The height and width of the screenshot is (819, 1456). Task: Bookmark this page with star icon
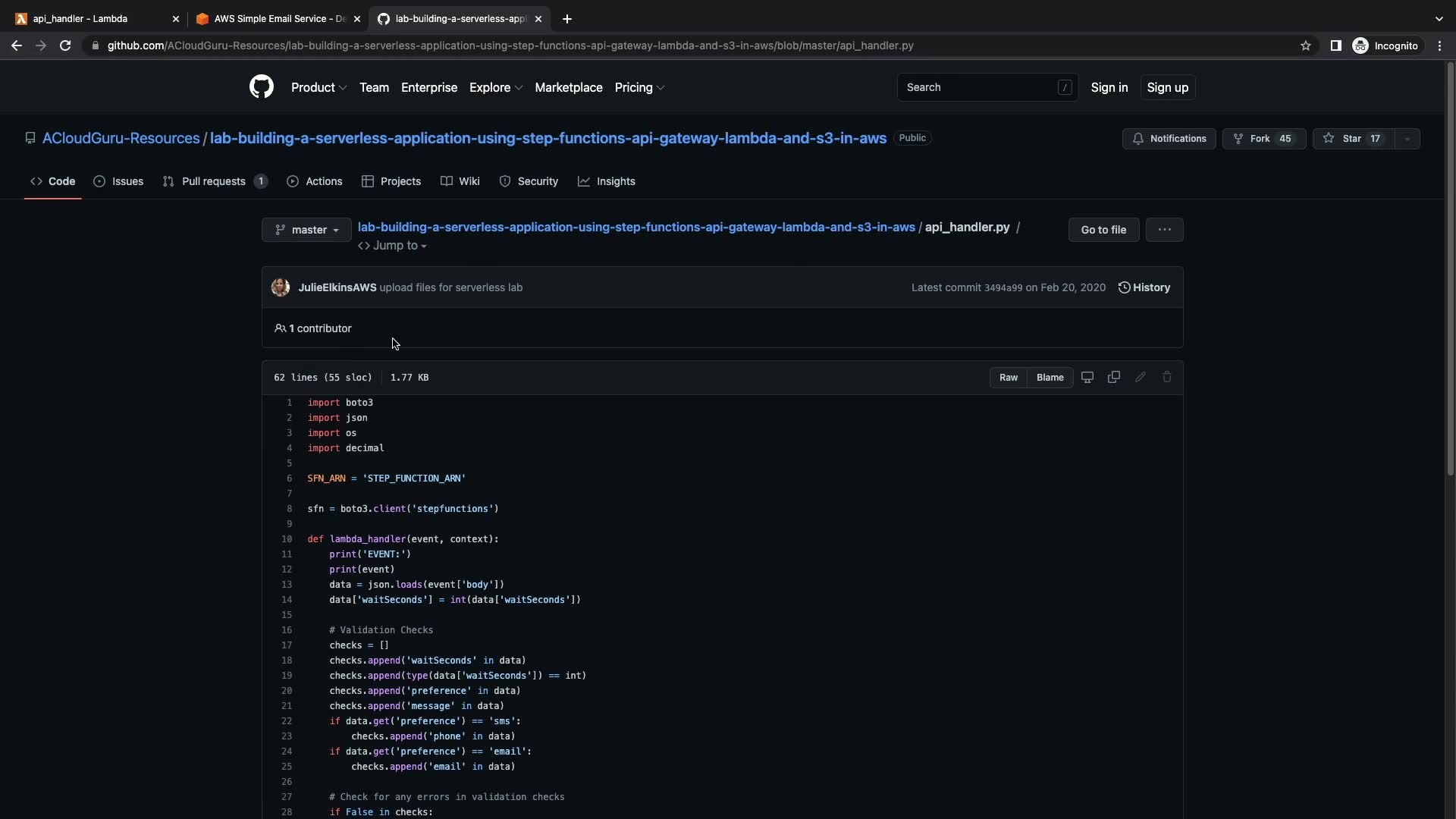coord(1305,45)
